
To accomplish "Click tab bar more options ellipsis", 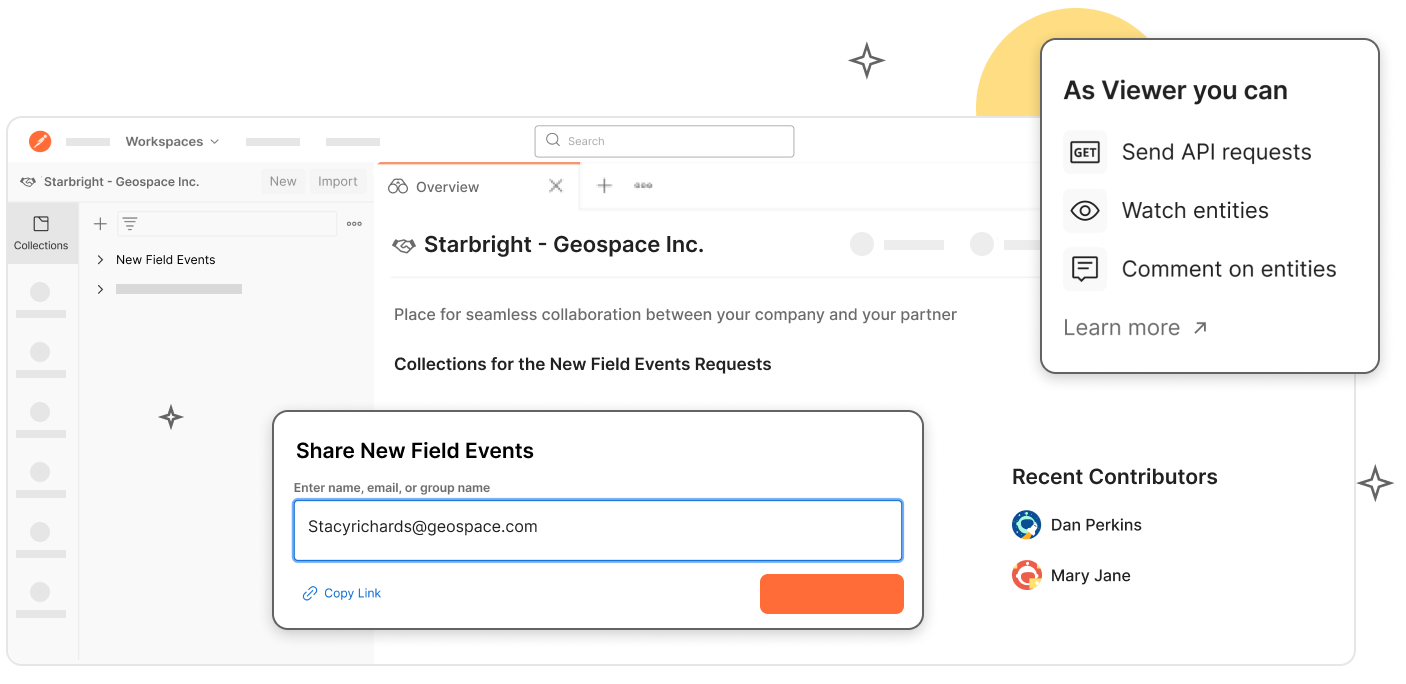I will (643, 186).
